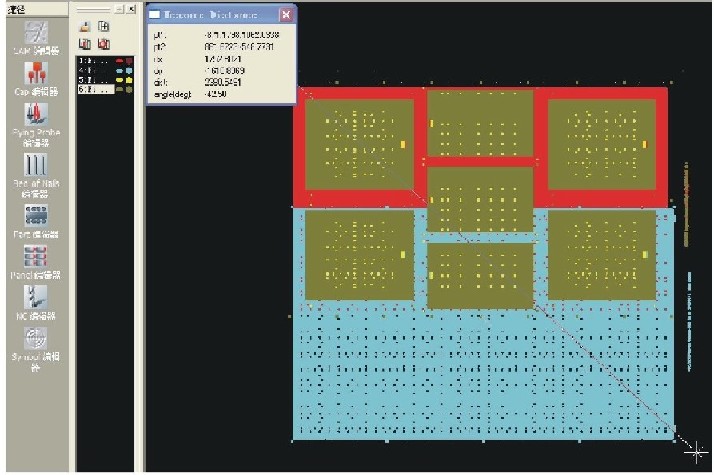Click the top-left layer panel toolbar icon

pos(85,27)
